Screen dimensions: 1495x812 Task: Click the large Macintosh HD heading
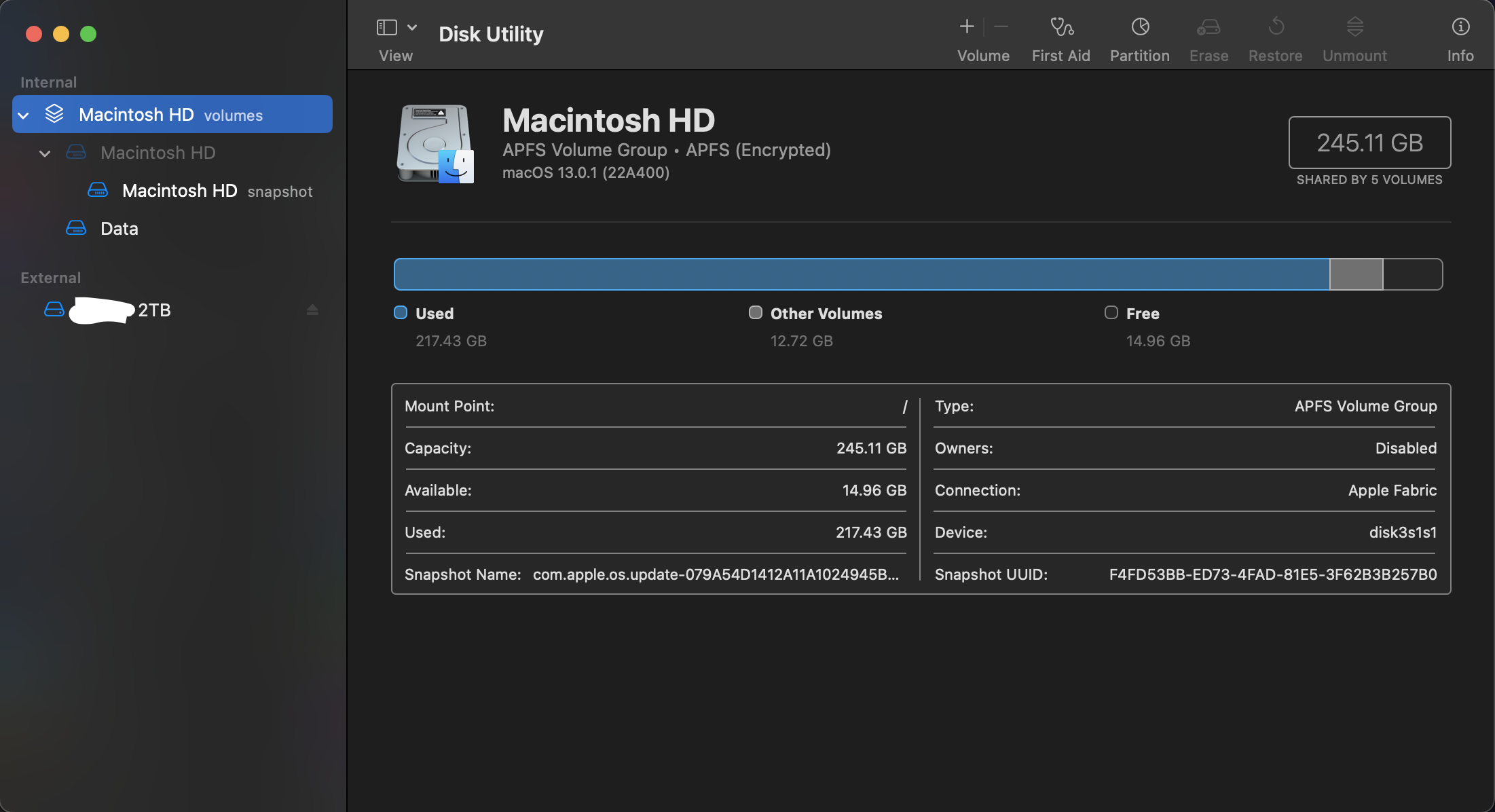pos(608,120)
